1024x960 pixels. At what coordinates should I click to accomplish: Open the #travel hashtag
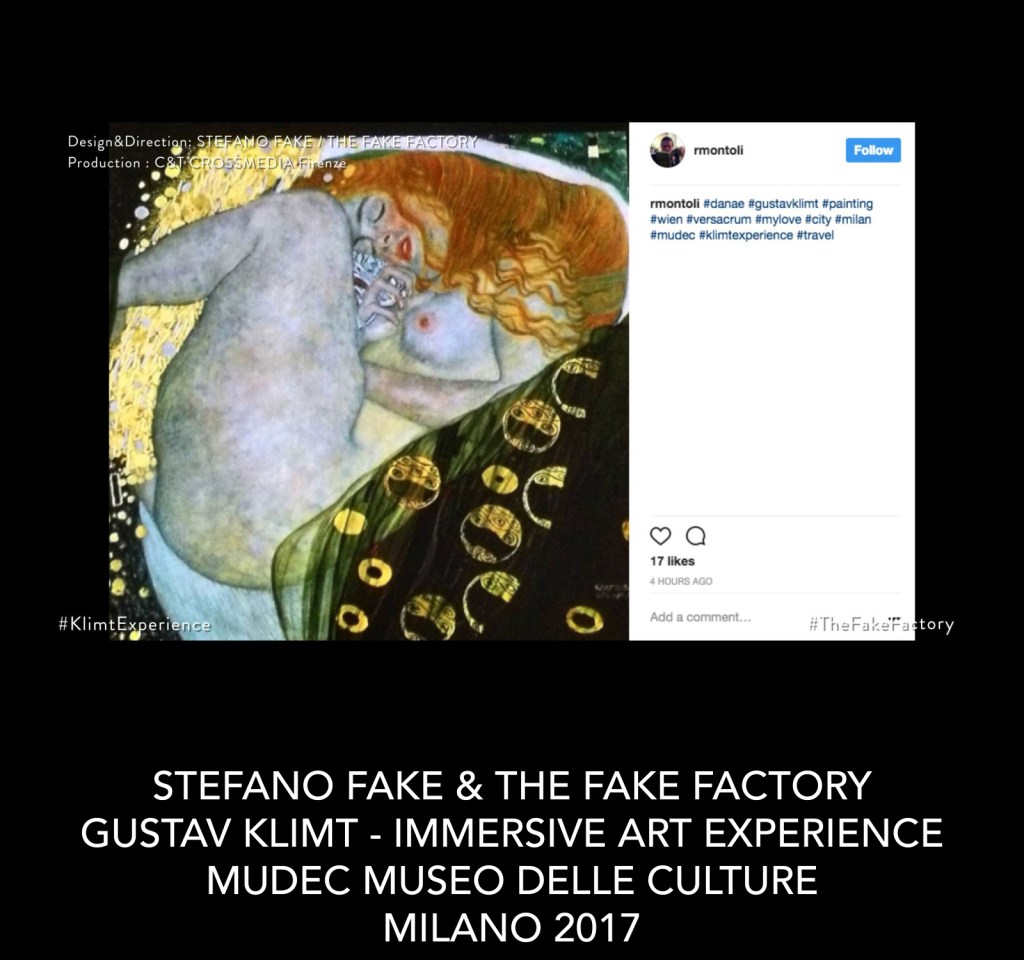(815, 235)
